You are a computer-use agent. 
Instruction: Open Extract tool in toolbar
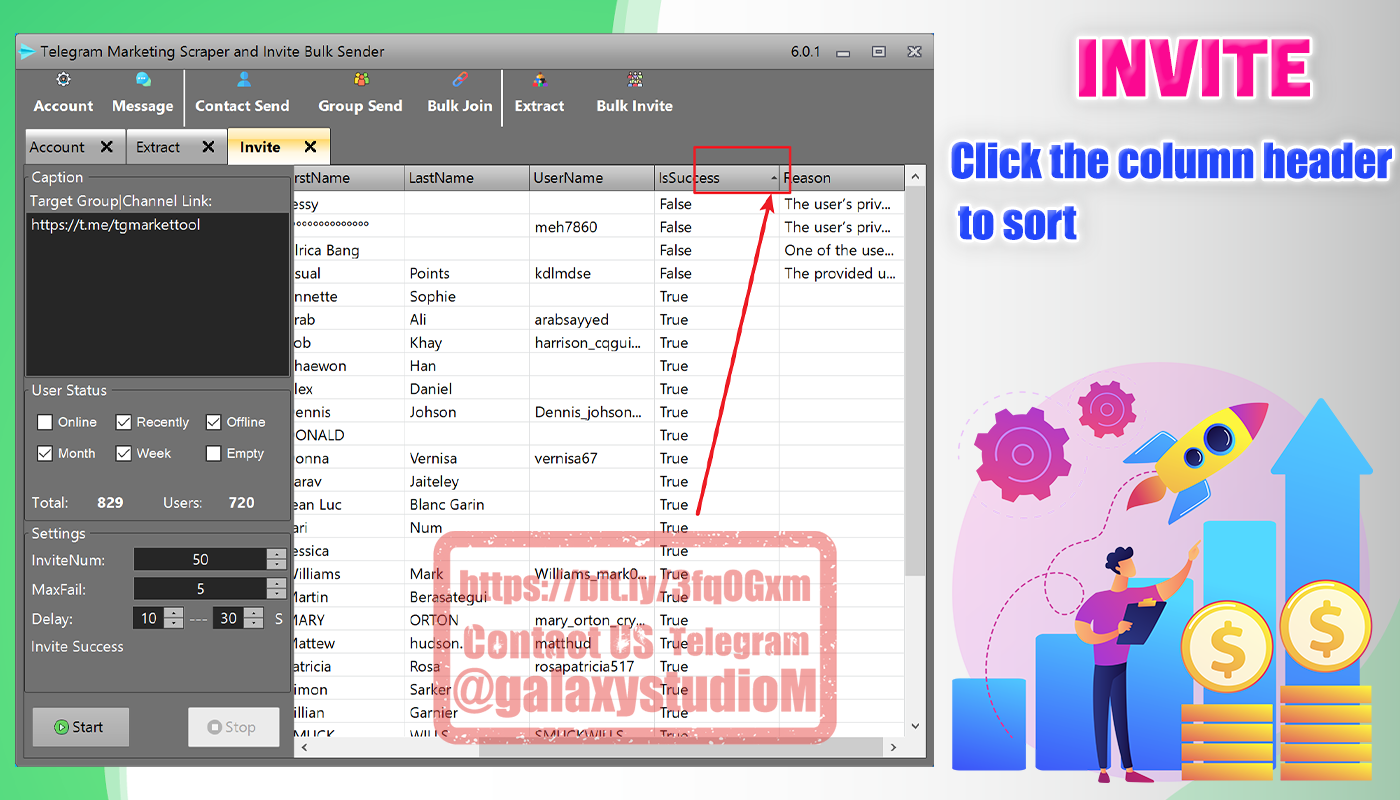coord(539,94)
